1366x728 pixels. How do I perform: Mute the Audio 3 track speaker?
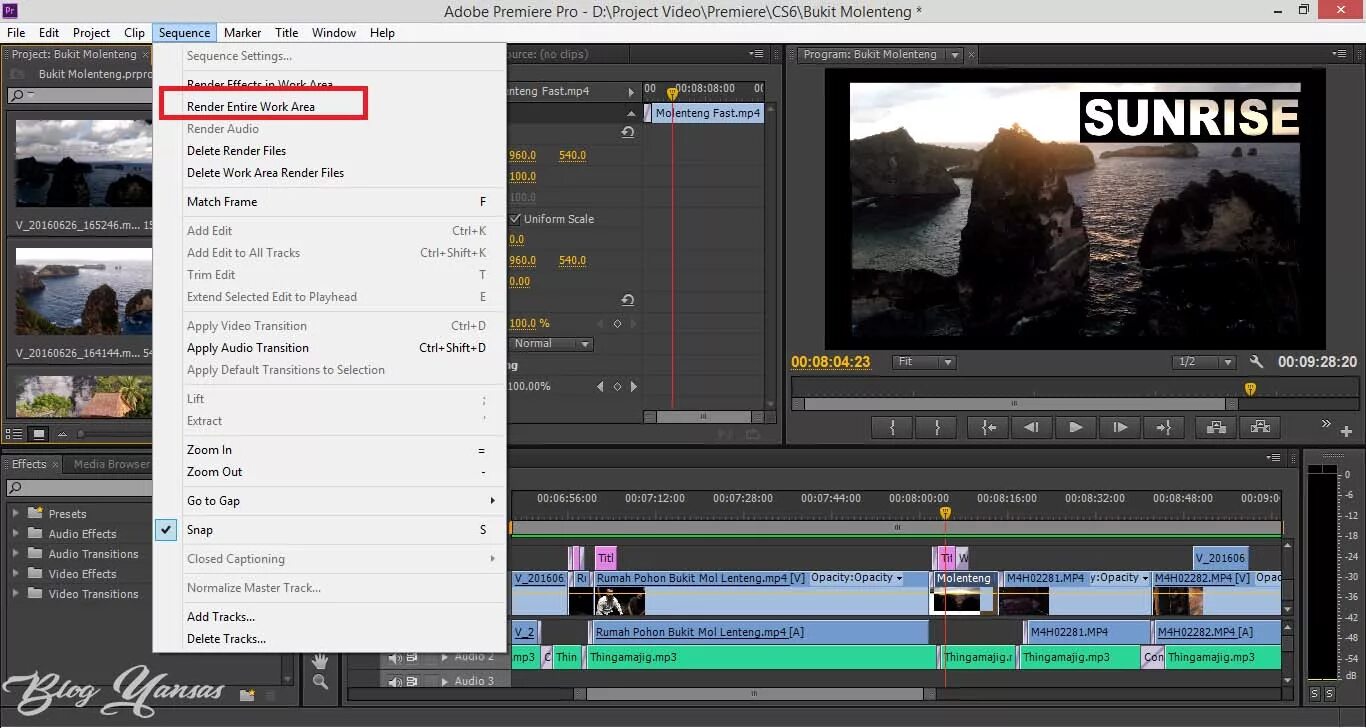tap(397, 682)
